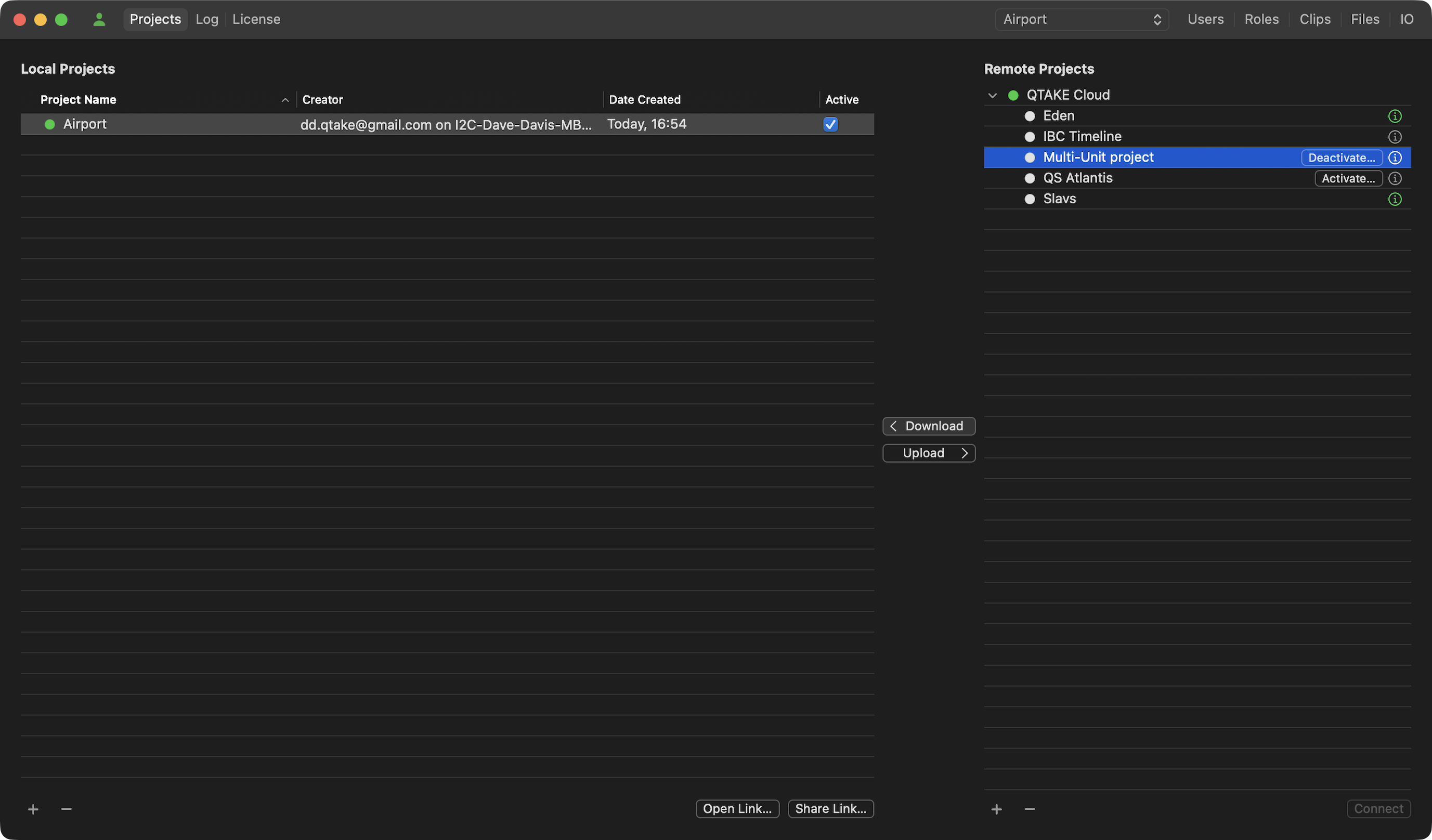Collapse the QTAKE Cloud tree node
The width and height of the screenshot is (1432, 840).
(992, 96)
